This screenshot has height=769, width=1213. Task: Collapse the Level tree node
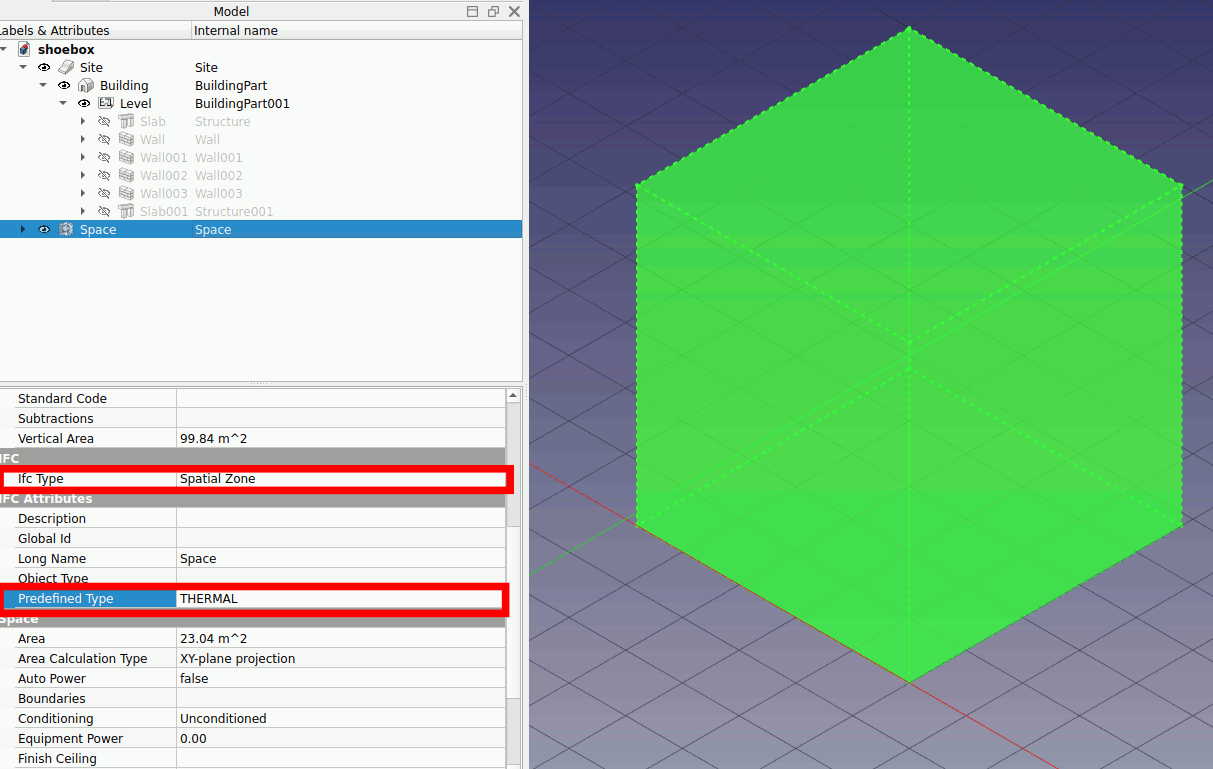pyautogui.click(x=63, y=103)
